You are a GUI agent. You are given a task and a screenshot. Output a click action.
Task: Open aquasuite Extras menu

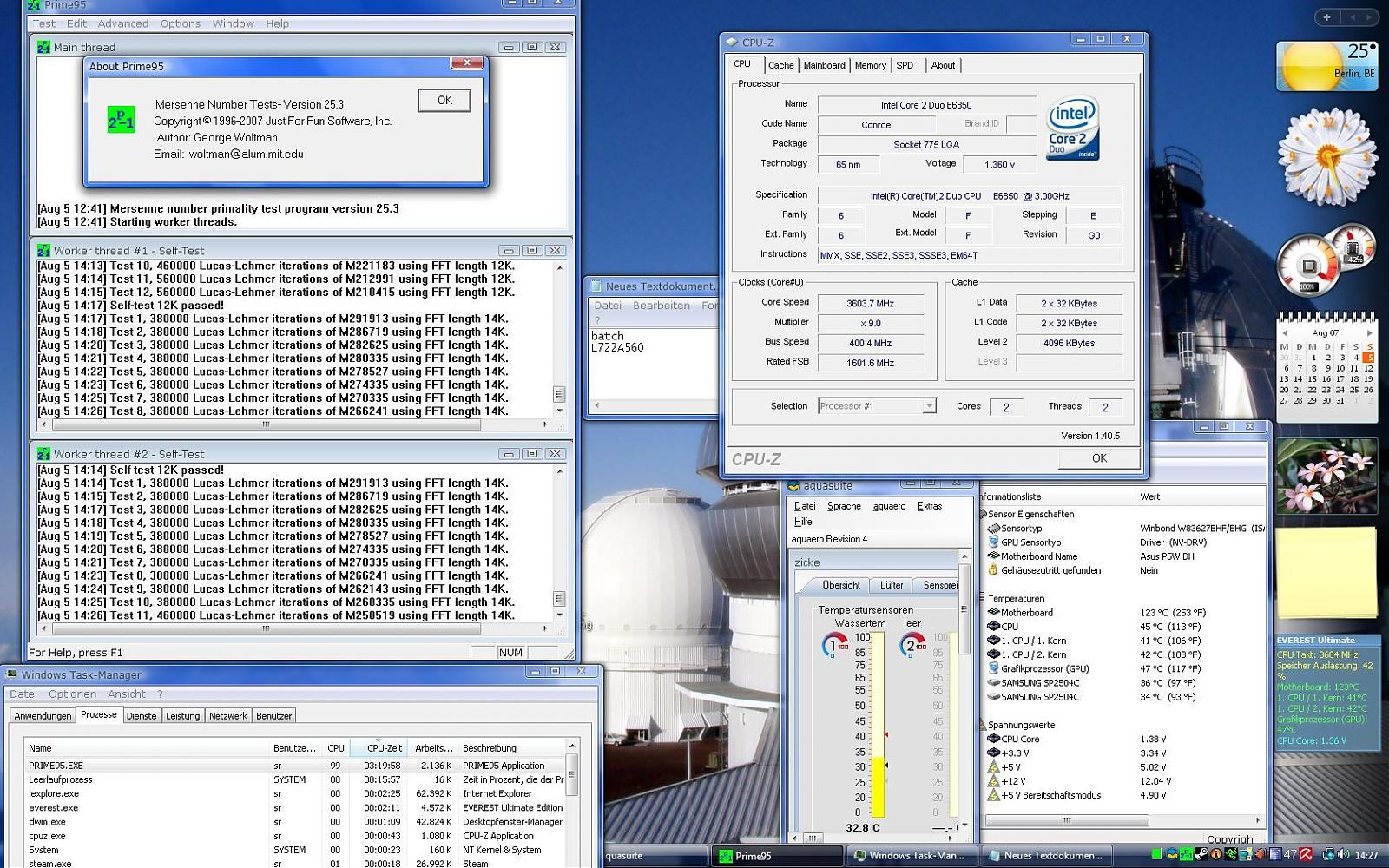click(x=930, y=506)
